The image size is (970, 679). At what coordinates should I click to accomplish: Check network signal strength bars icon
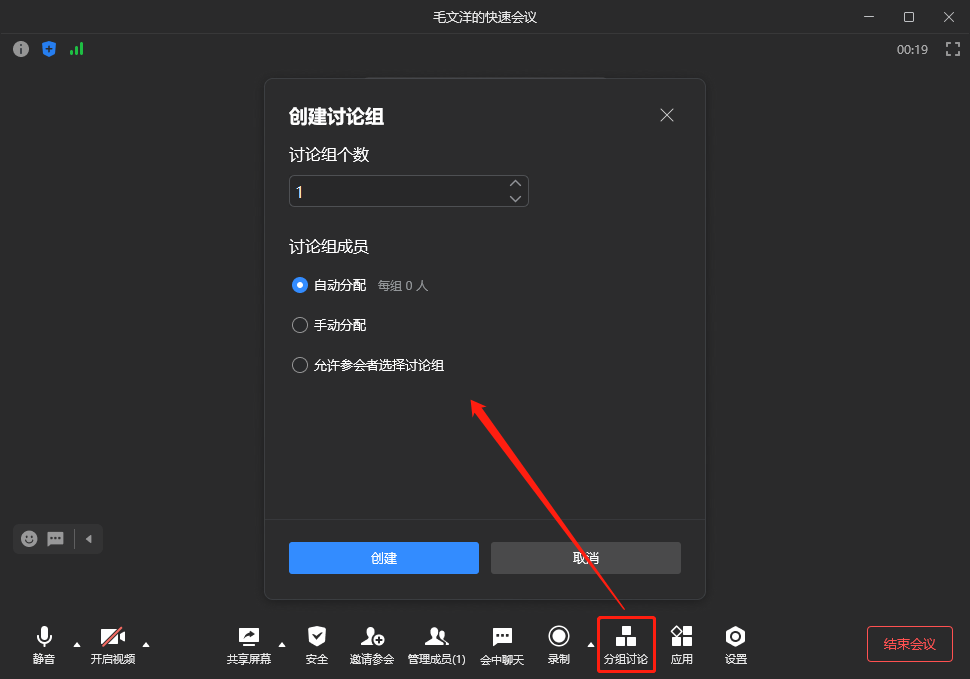[76, 49]
